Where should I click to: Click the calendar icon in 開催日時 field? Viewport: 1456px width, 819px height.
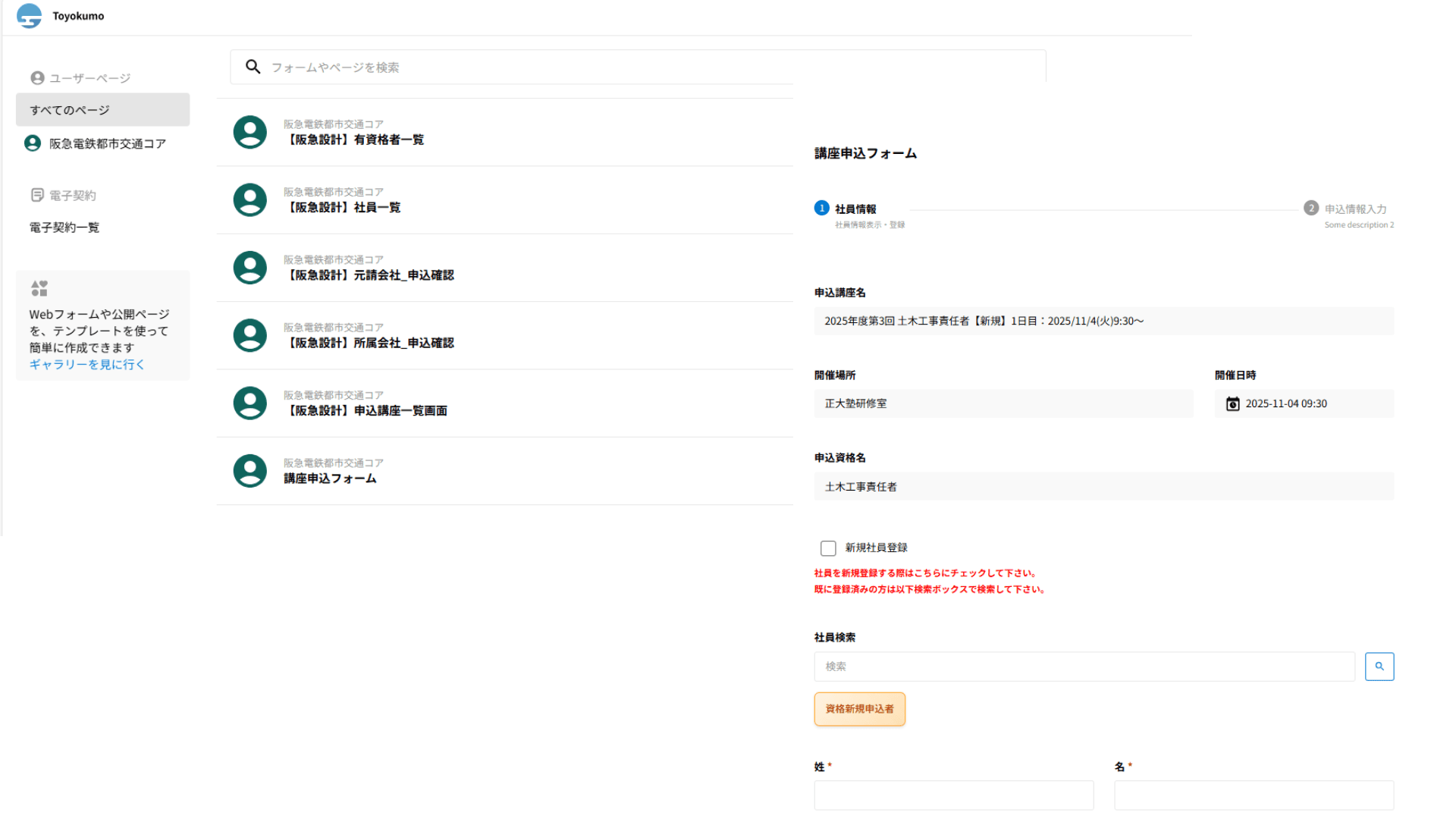[x=1233, y=404]
